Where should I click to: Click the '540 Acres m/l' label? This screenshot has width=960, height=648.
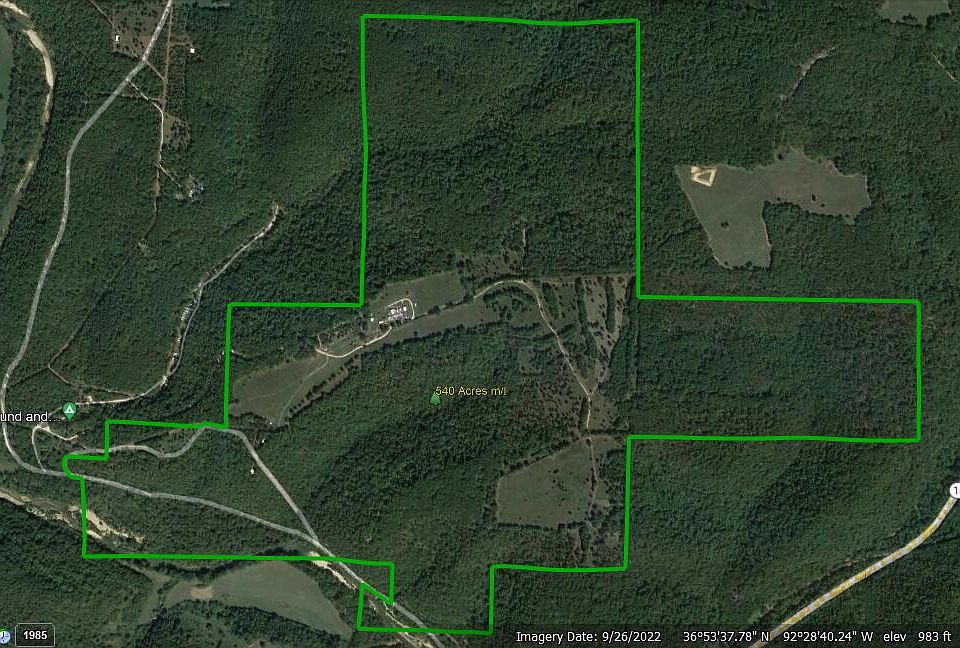471,391
